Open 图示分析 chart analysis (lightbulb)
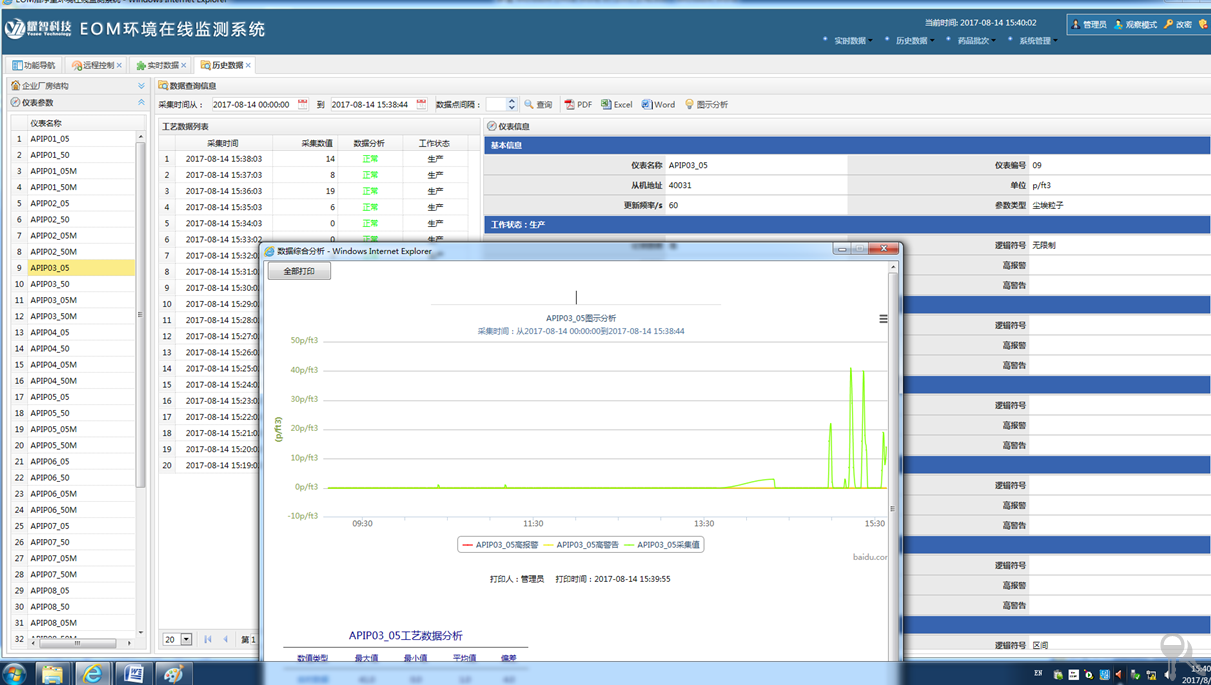Viewport: 1211px width, 685px height. 689,104
